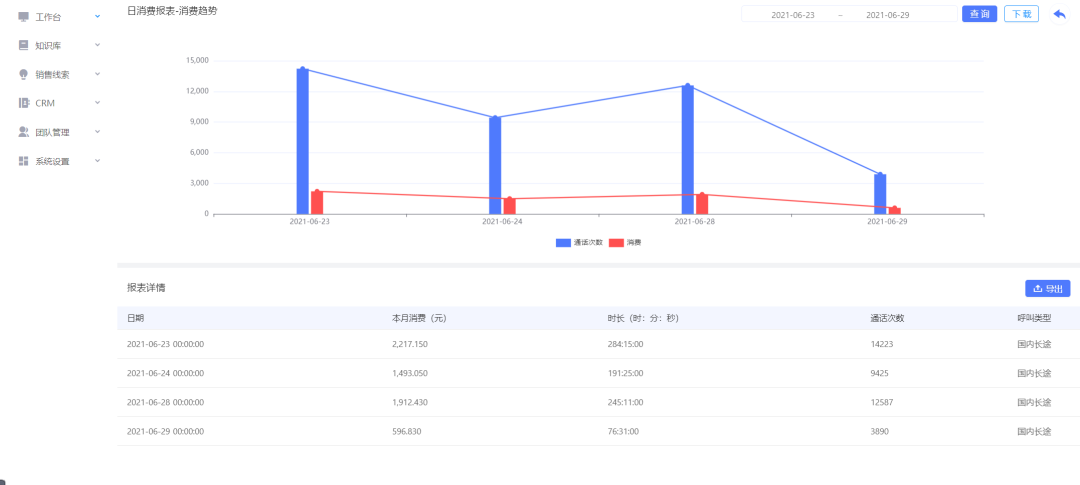Select the end date 2021-06-29 field
Screen dimensions: 1080x485
(887, 14)
